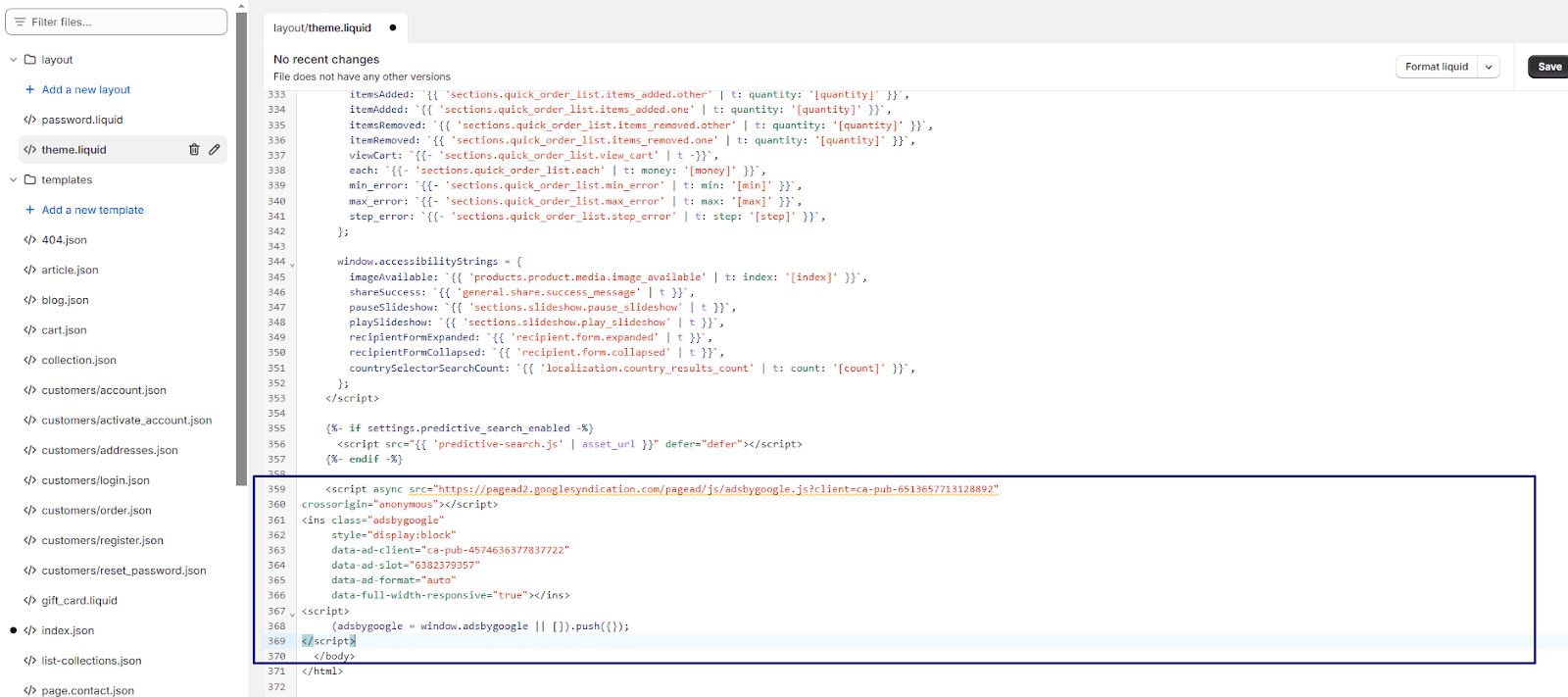
Task: Open customers/reset_password.json file
Action: 124,572
